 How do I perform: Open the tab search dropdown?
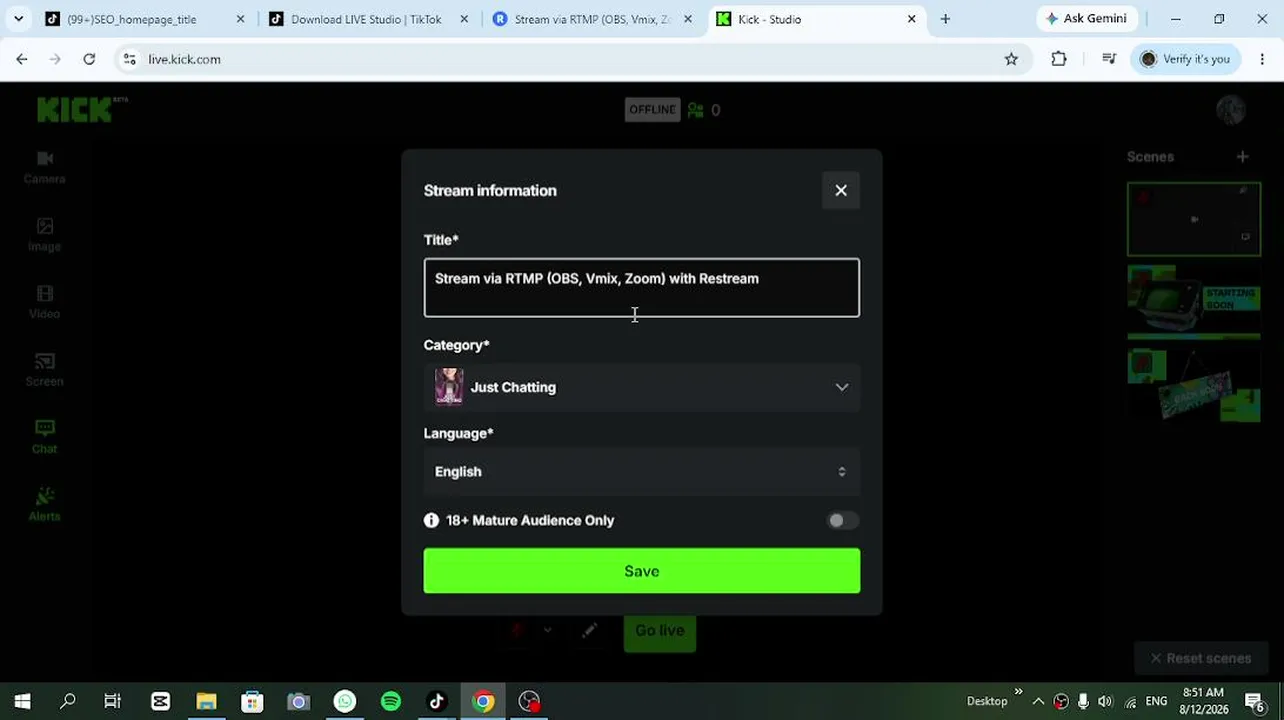18,19
